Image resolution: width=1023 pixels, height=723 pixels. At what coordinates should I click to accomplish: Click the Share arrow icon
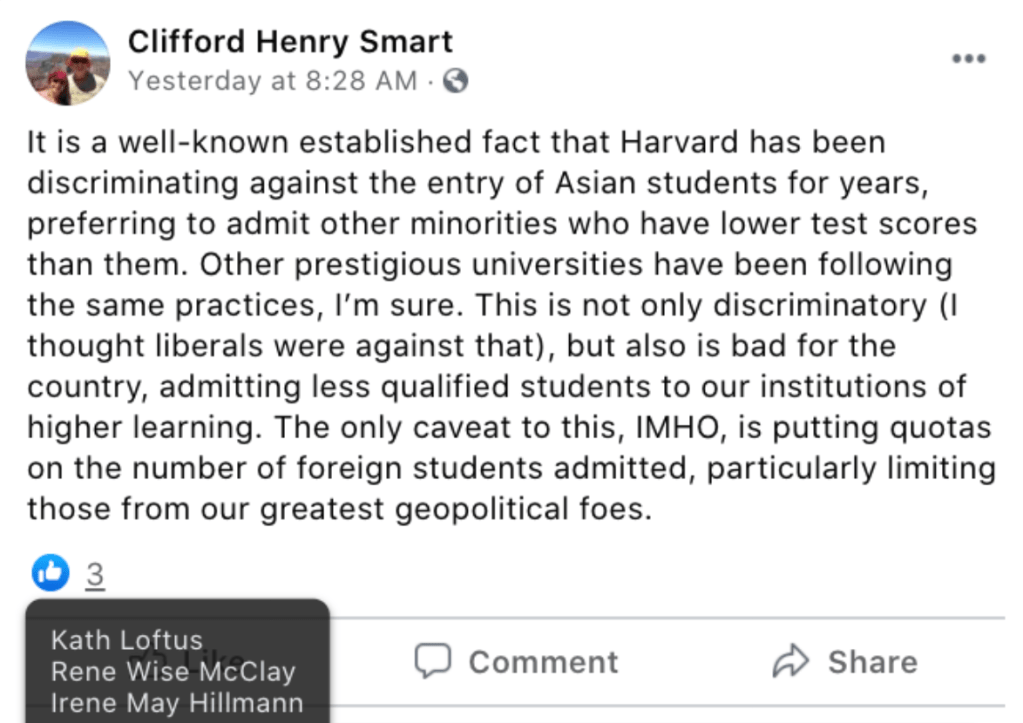pos(790,661)
